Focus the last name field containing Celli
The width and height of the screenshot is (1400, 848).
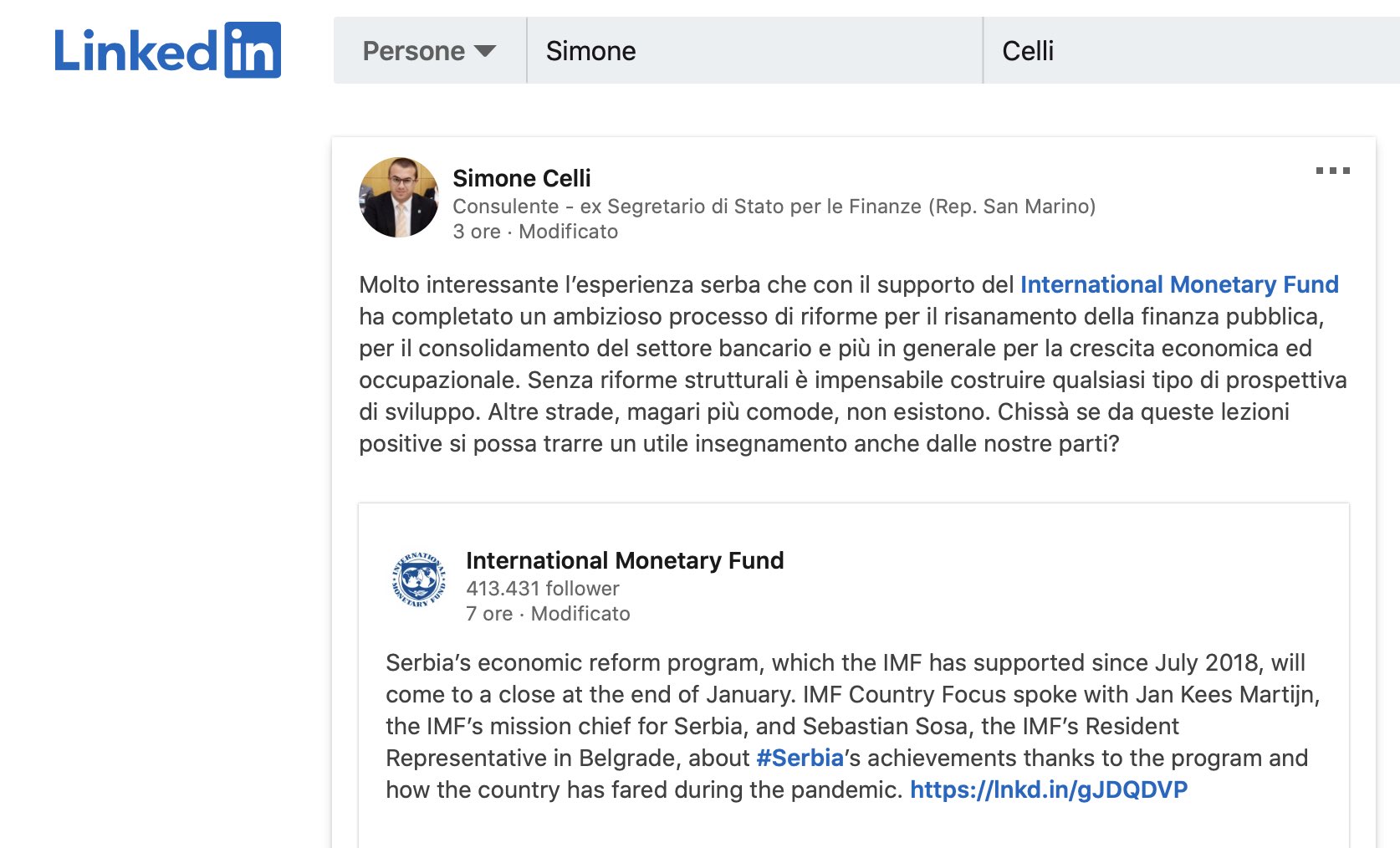point(1192,50)
